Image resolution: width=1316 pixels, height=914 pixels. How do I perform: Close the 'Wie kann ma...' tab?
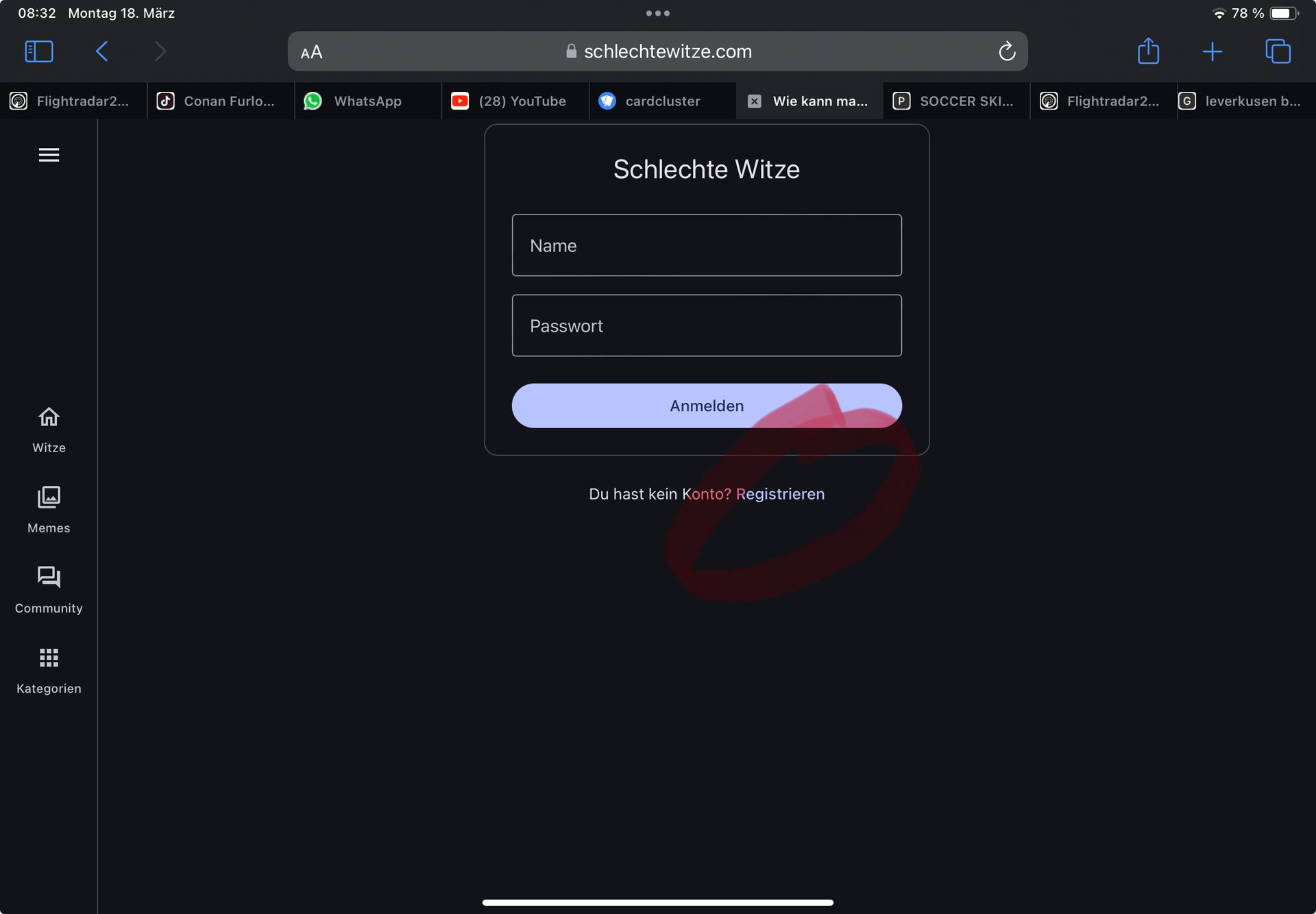pos(754,101)
